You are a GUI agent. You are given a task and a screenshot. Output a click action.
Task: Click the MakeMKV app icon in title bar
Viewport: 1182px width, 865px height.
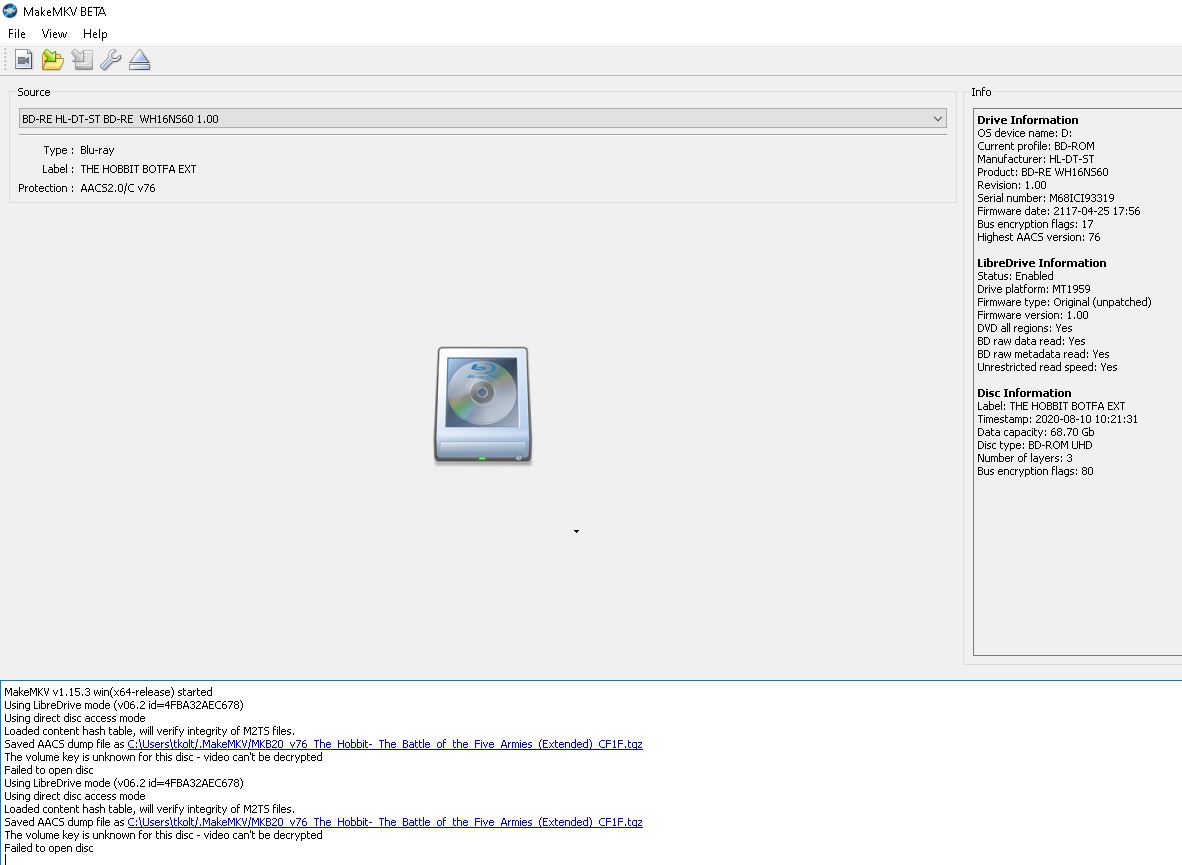[x=10, y=11]
